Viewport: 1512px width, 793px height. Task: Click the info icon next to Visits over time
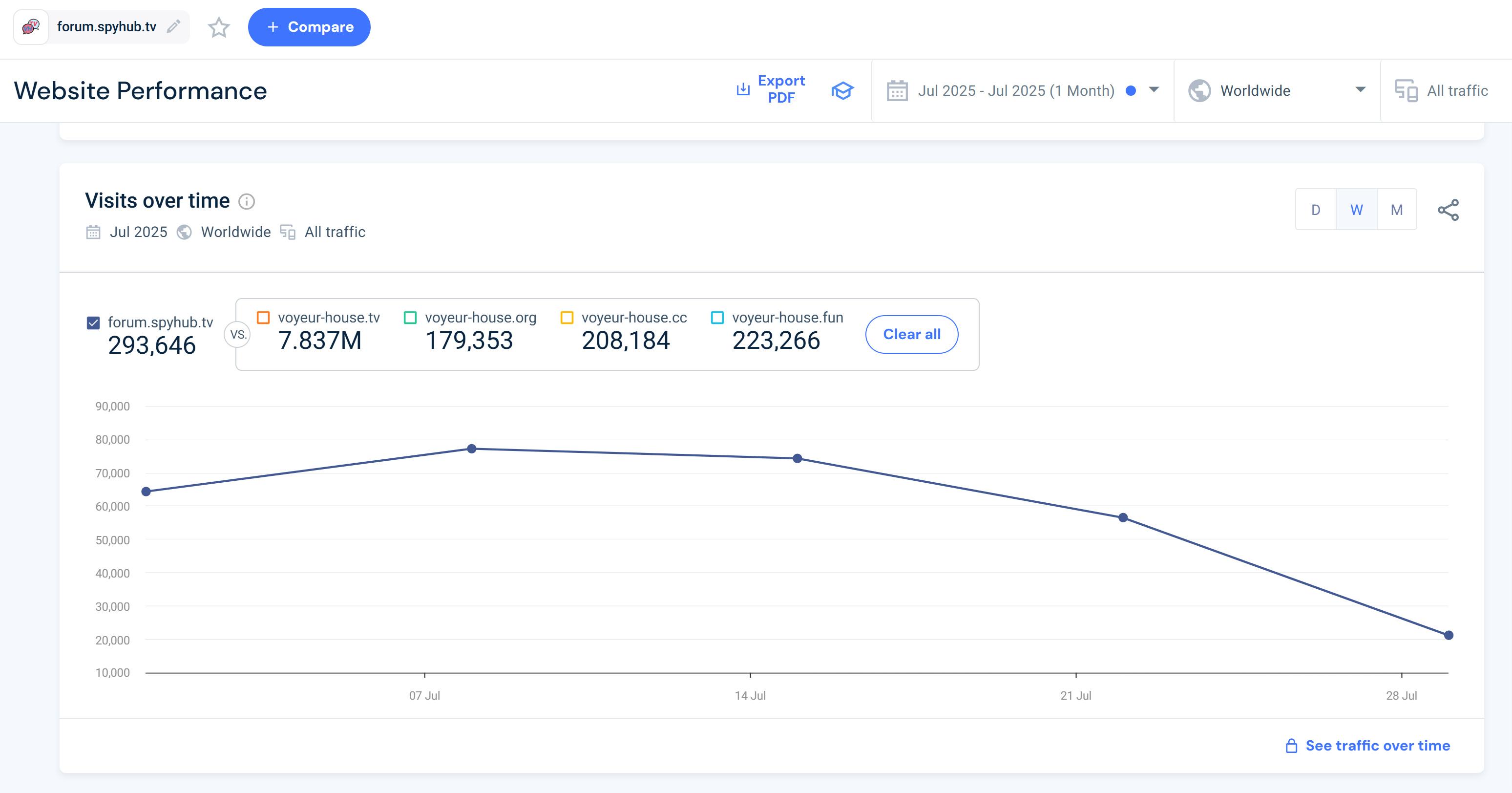click(x=247, y=201)
